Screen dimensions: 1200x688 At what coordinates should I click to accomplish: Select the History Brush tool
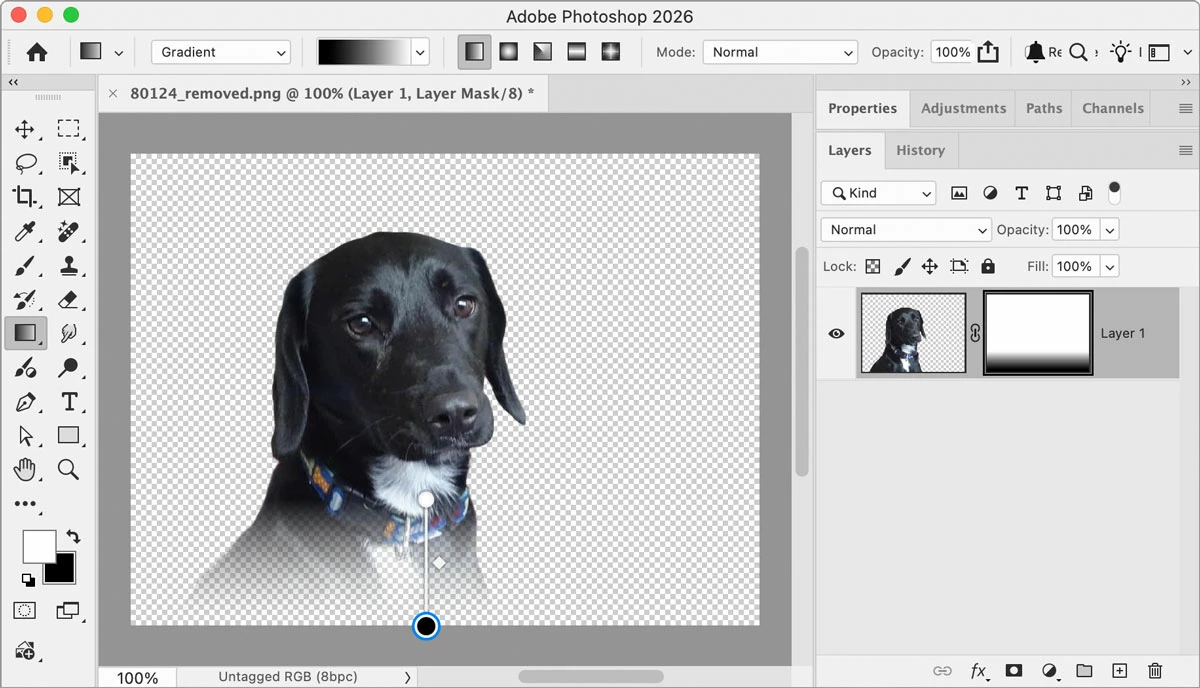pyautogui.click(x=25, y=299)
